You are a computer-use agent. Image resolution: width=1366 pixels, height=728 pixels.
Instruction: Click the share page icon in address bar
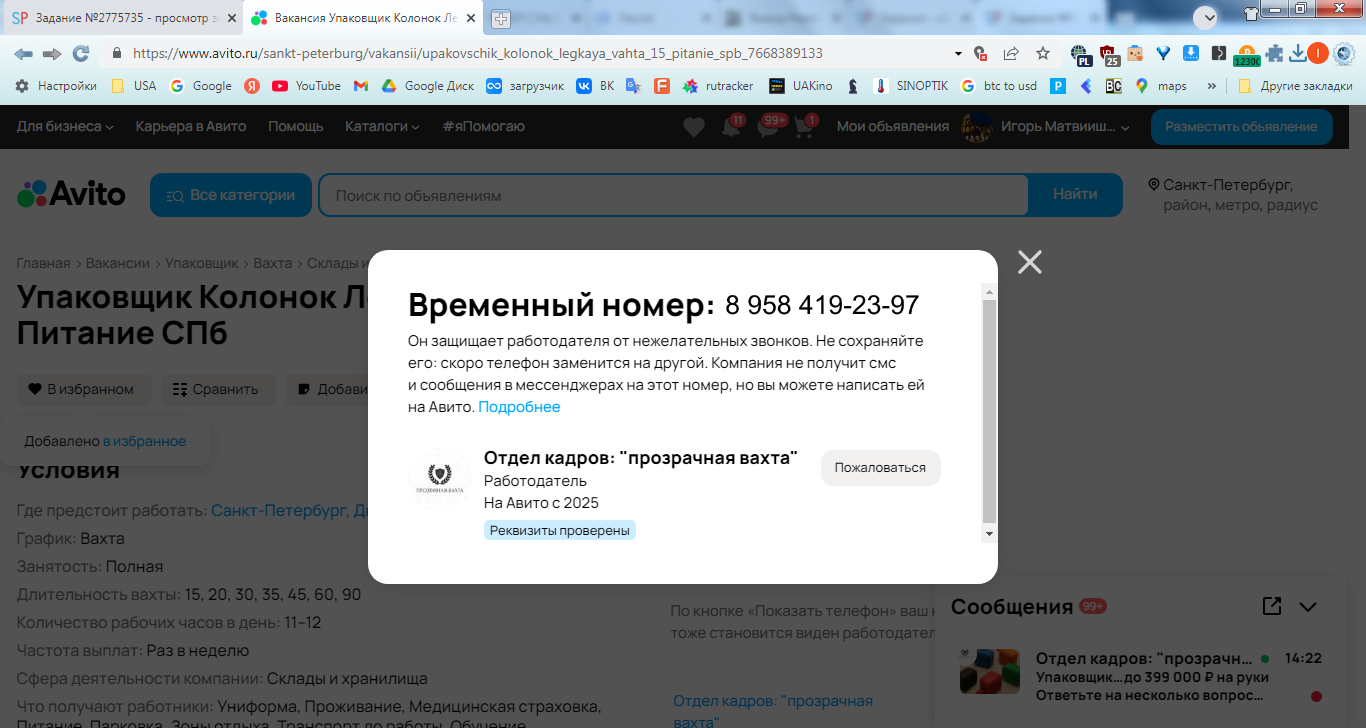(x=1011, y=53)
